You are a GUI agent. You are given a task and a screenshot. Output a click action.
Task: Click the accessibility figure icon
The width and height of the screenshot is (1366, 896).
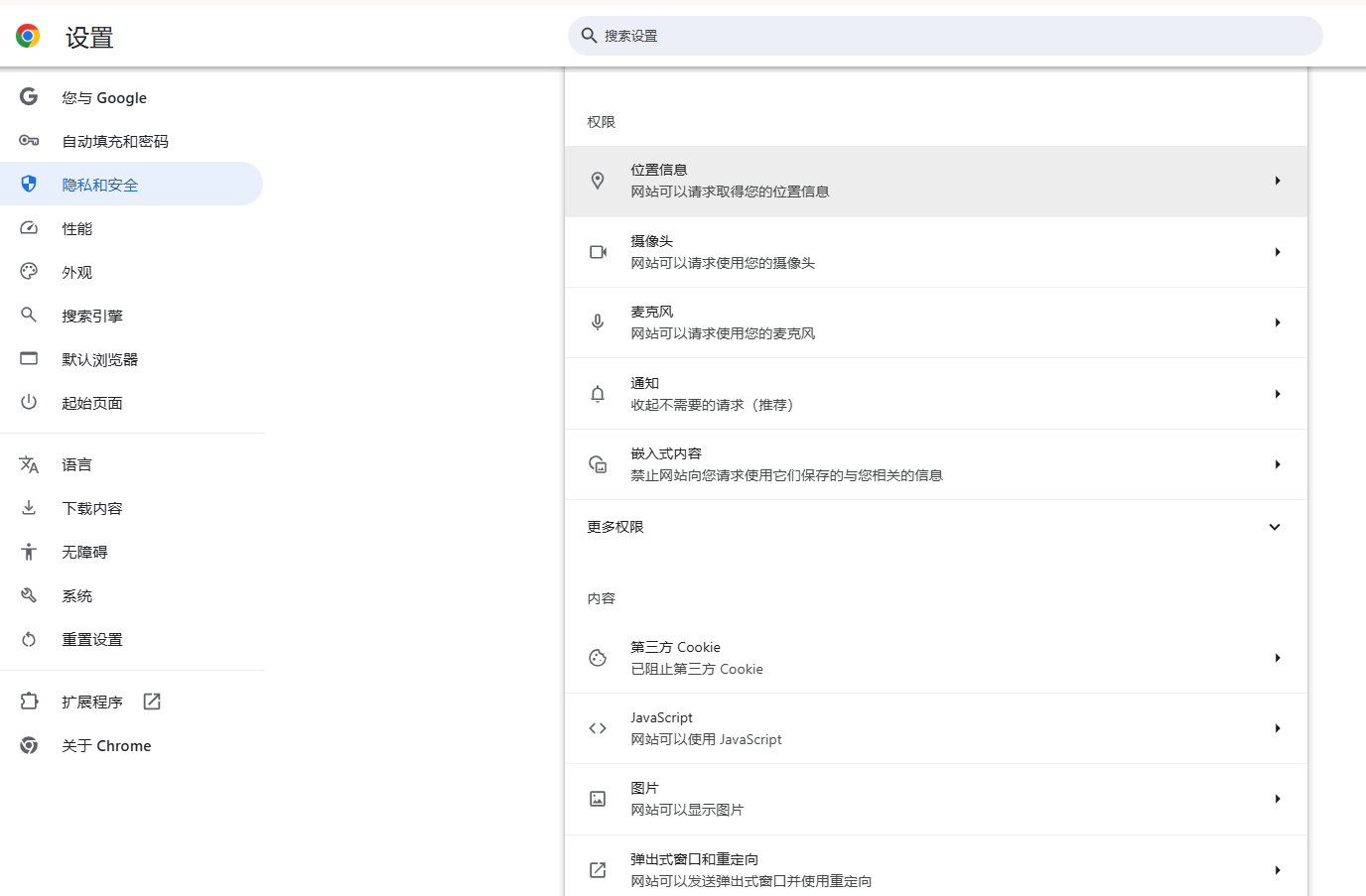coord(29,552)
